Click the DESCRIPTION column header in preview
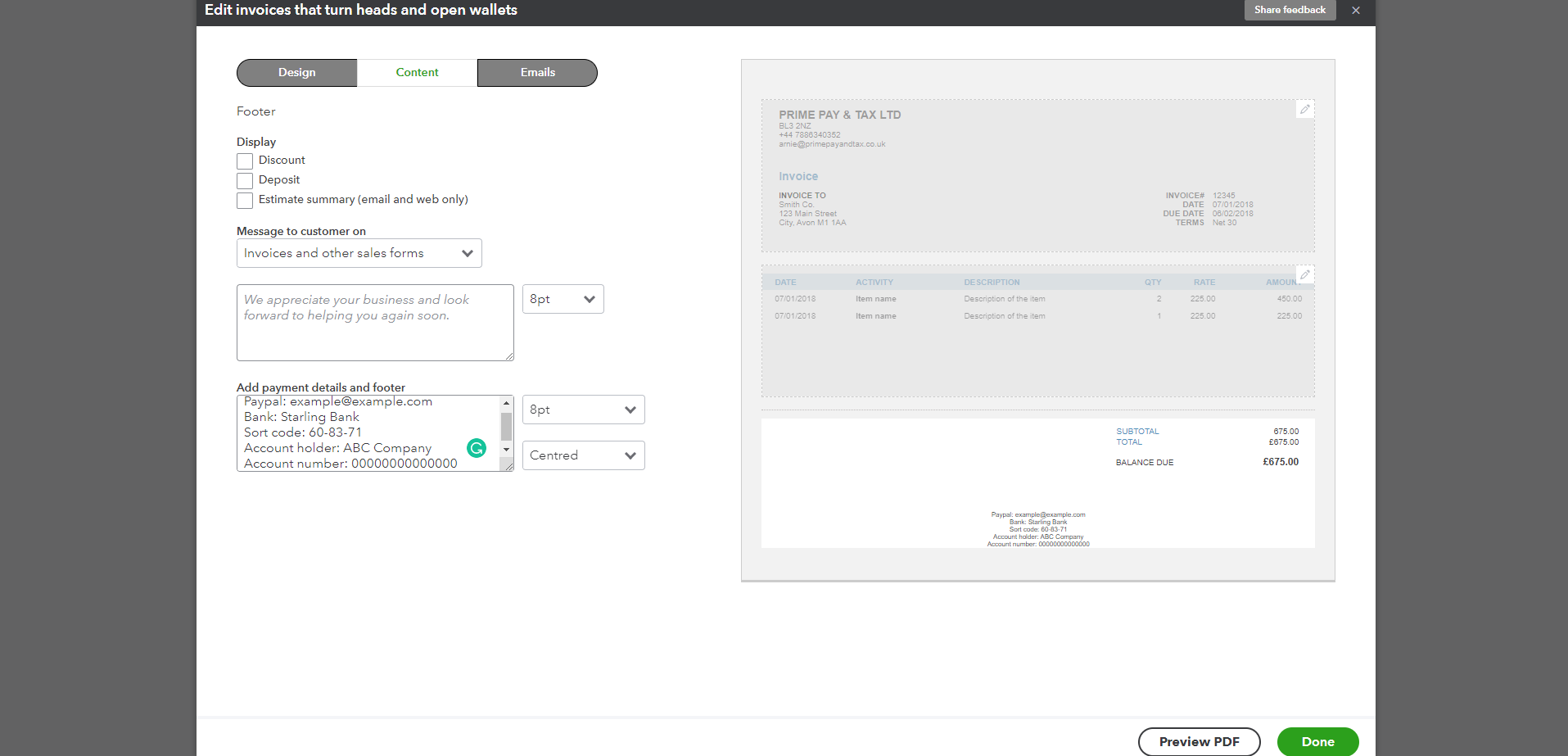 [x=992, y=283]
